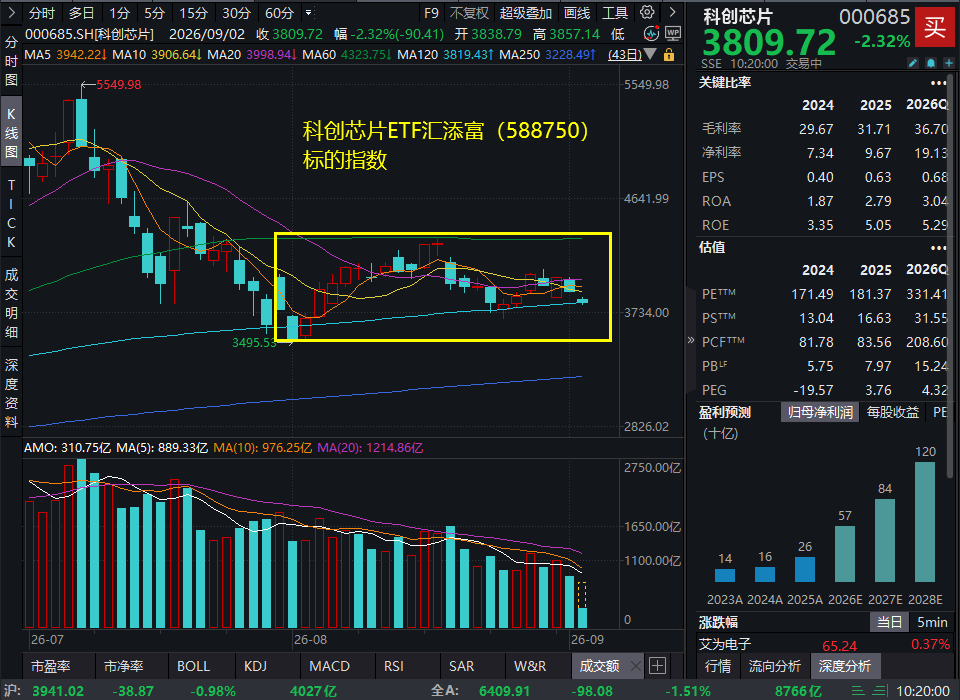960x700 pixels.
Task: Click the 2028E forecast bar
Action: pyautogui.click(x=925, y=522)
